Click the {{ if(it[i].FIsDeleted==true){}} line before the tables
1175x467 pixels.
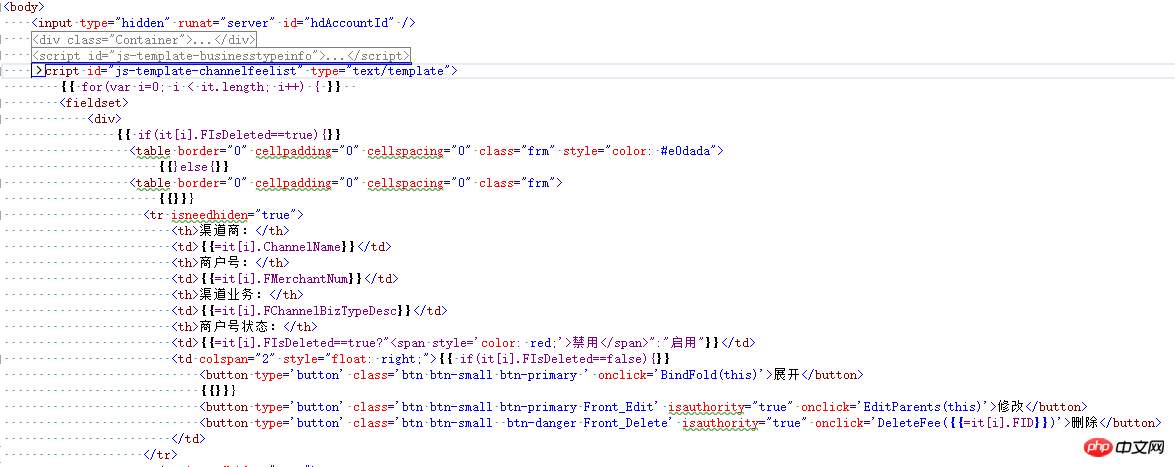[x=229, y=135]
